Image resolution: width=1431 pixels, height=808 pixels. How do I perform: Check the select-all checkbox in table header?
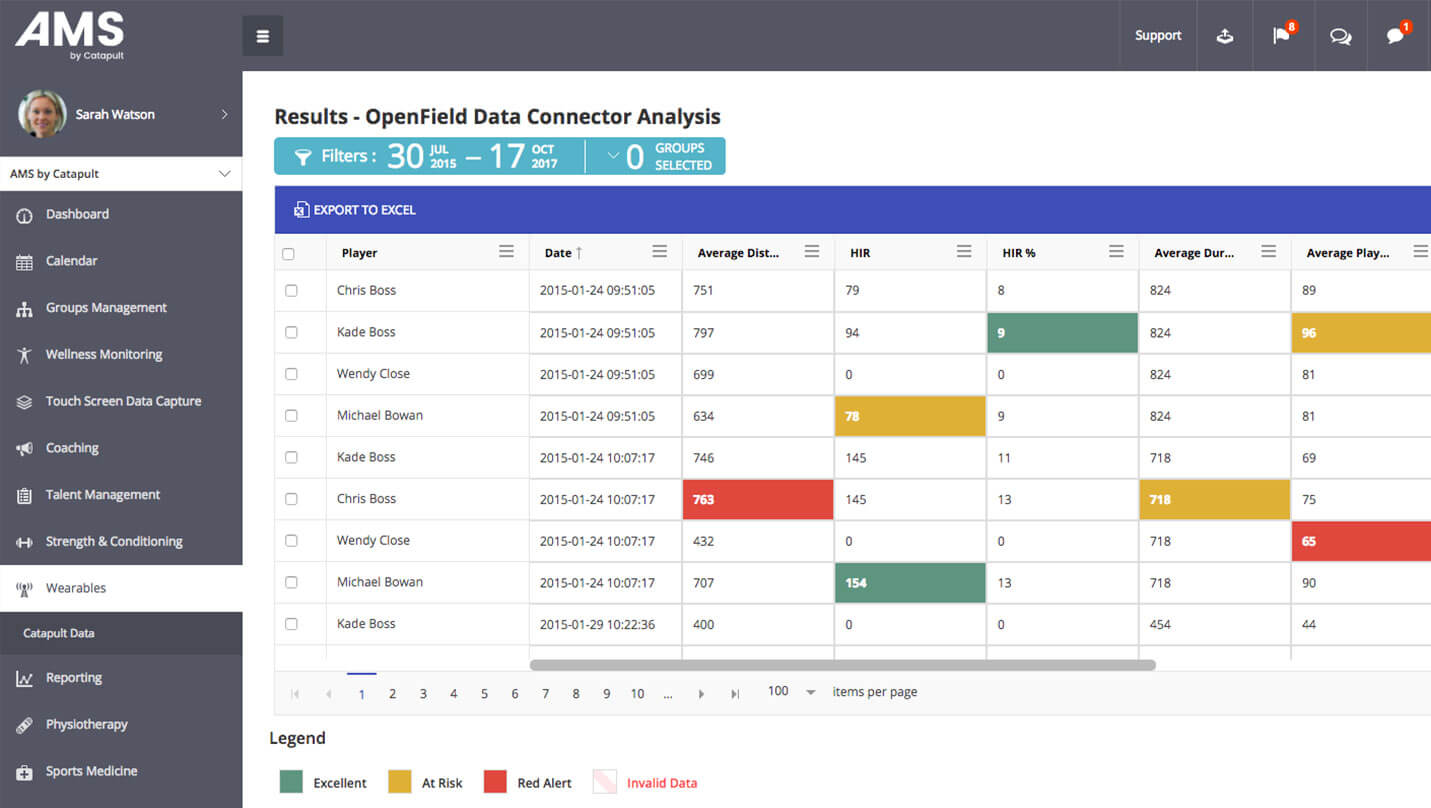[x=293, y=253]
